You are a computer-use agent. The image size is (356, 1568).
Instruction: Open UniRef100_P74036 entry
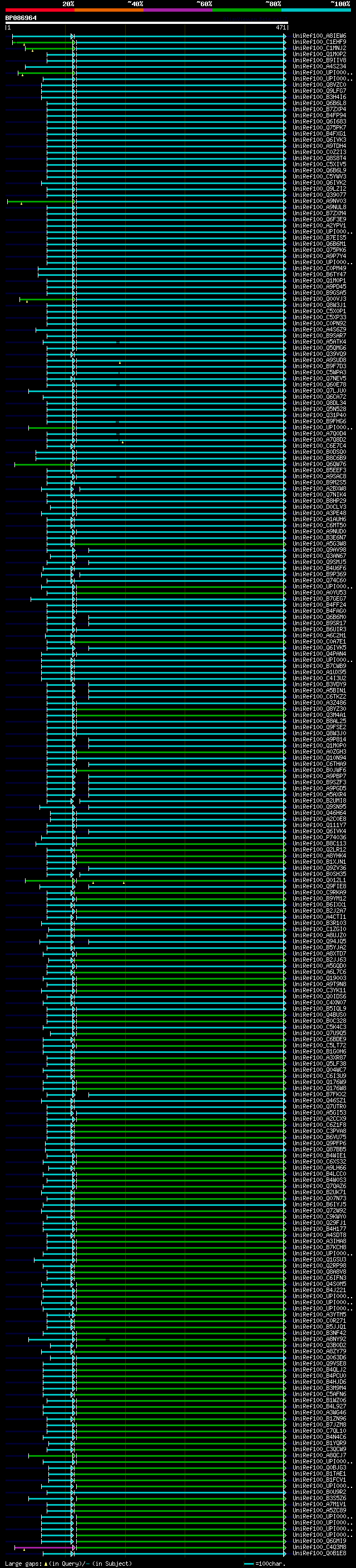point(319,838)
